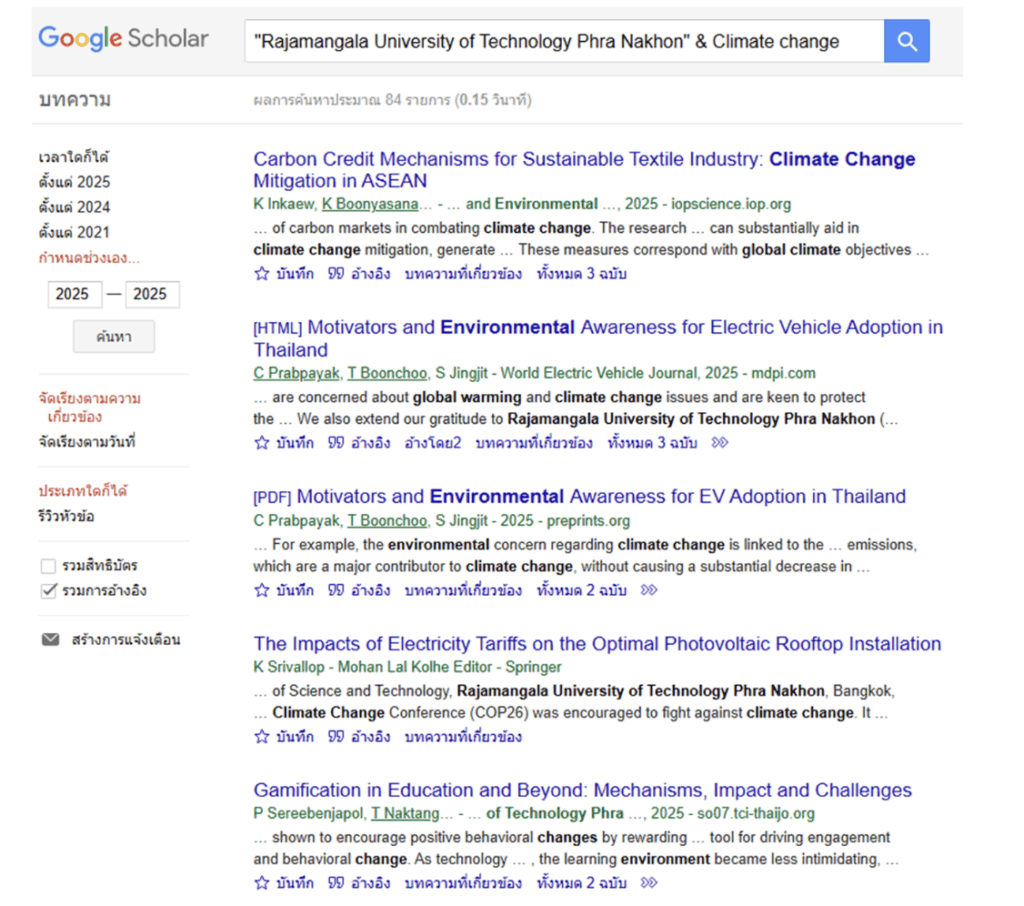Select จัดเรียงตามวันที่ sort by date
This screenshot has width=1024, height=906.
tap(86, 441)
